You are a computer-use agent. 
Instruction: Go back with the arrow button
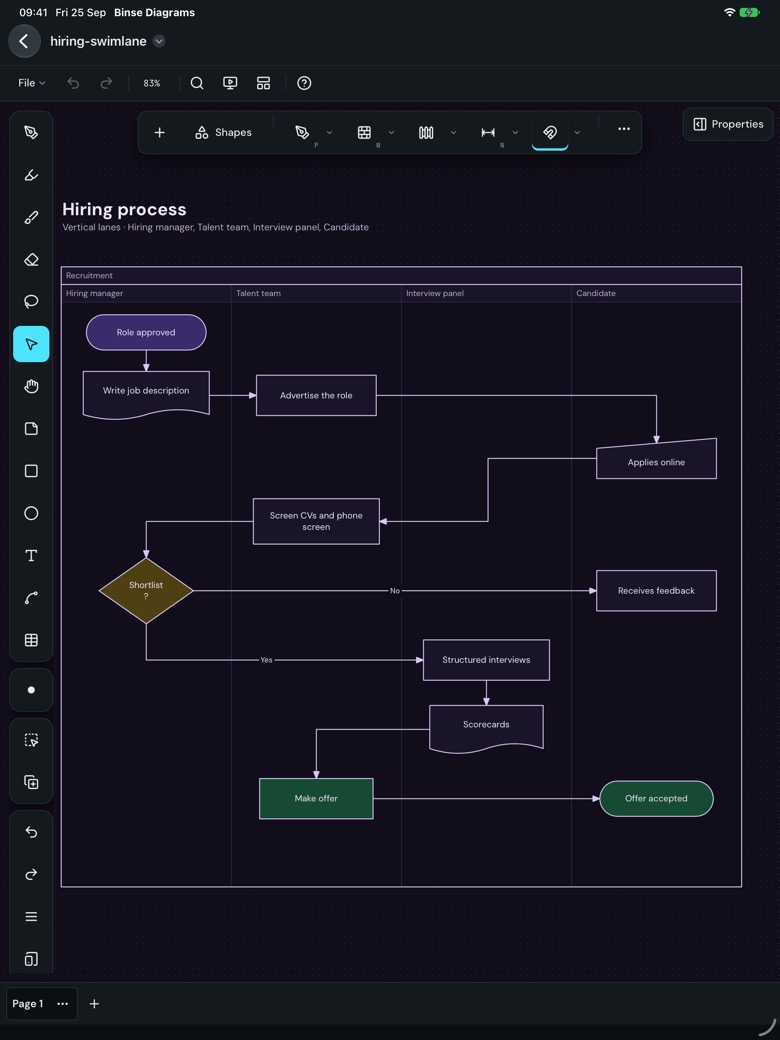[24, 41]
